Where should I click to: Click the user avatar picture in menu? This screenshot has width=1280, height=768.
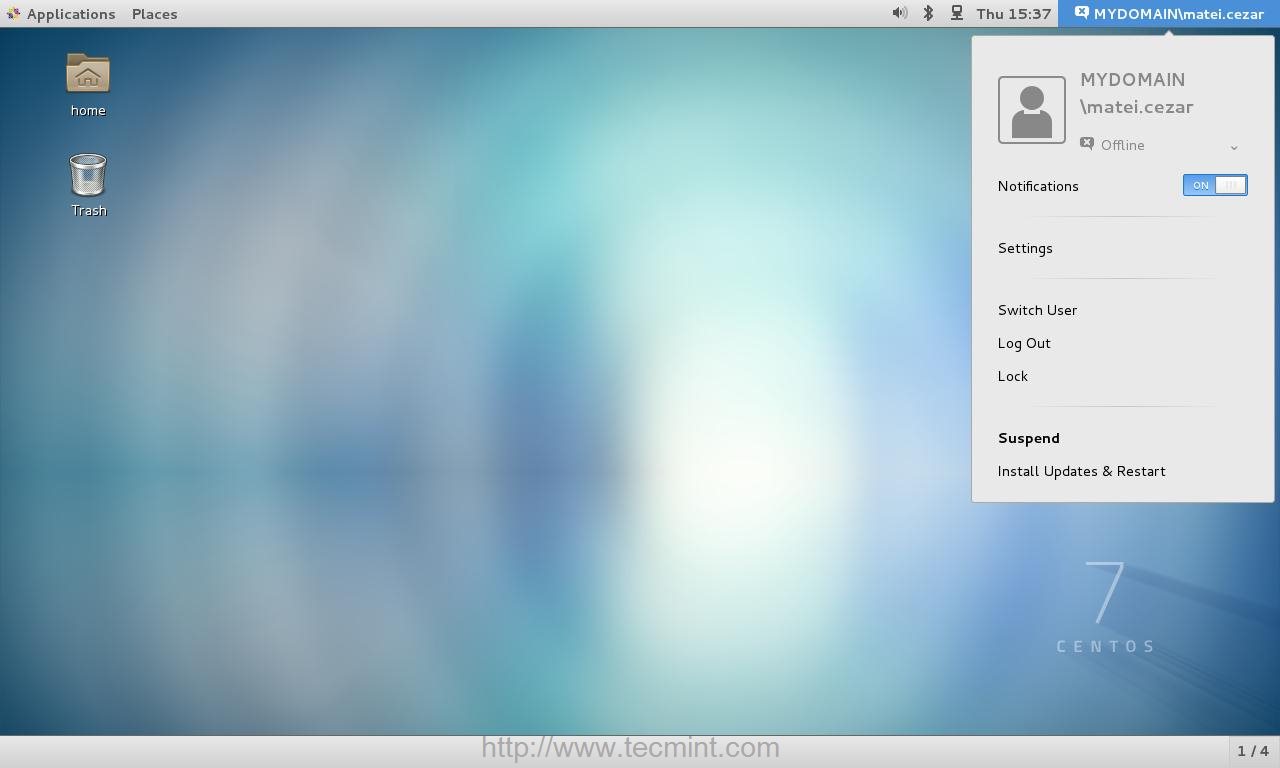[x=1032, y=110]
